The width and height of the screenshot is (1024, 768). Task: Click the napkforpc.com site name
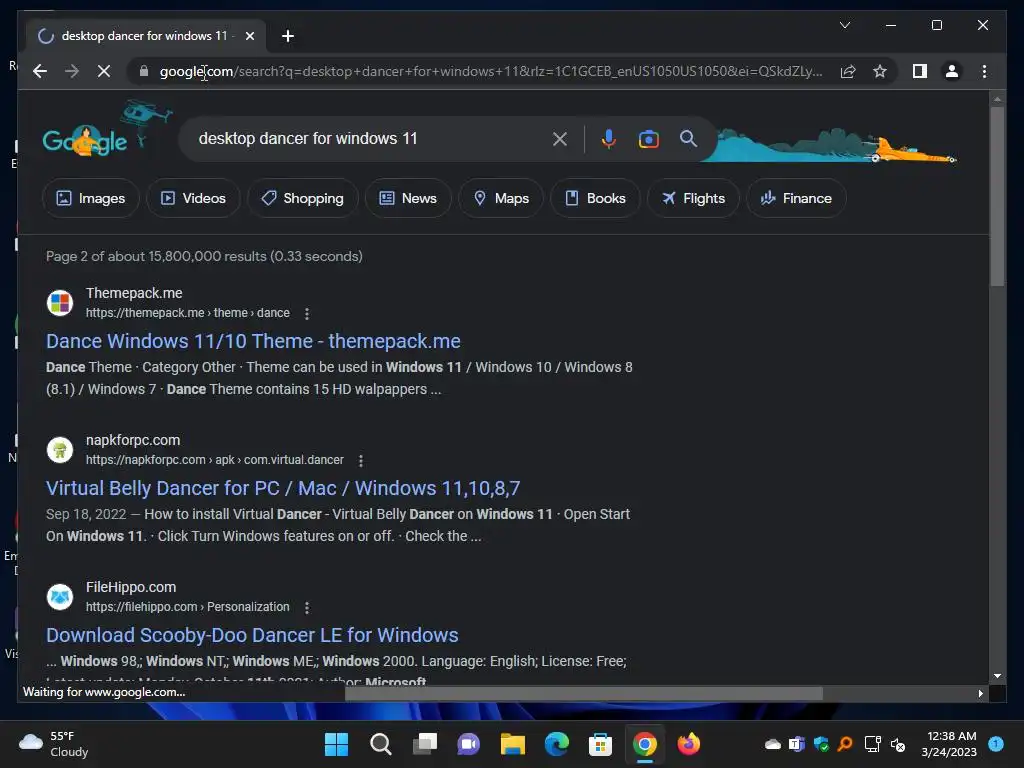pos(133,440)
